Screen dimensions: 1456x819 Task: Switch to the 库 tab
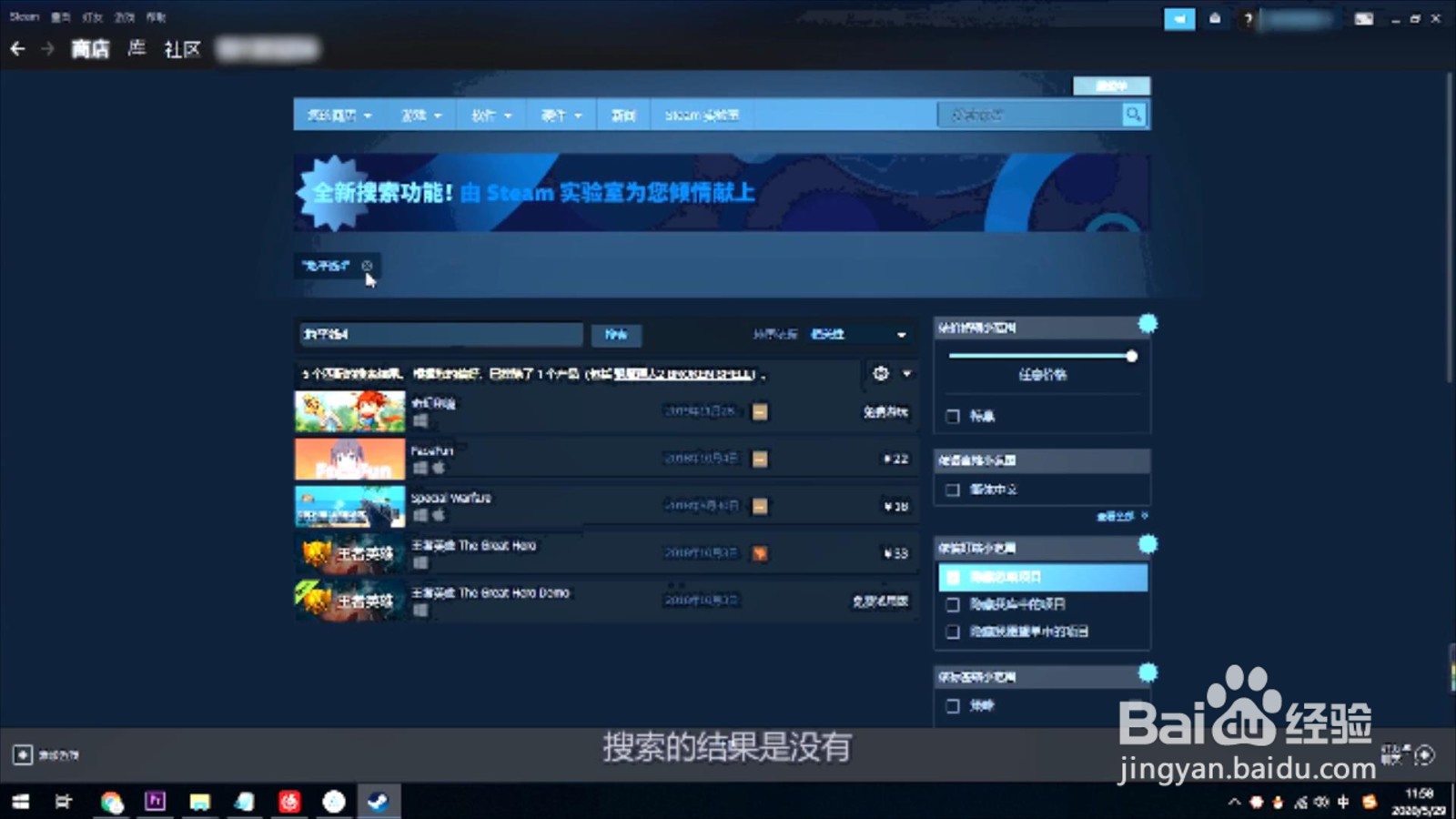(136, 48)
